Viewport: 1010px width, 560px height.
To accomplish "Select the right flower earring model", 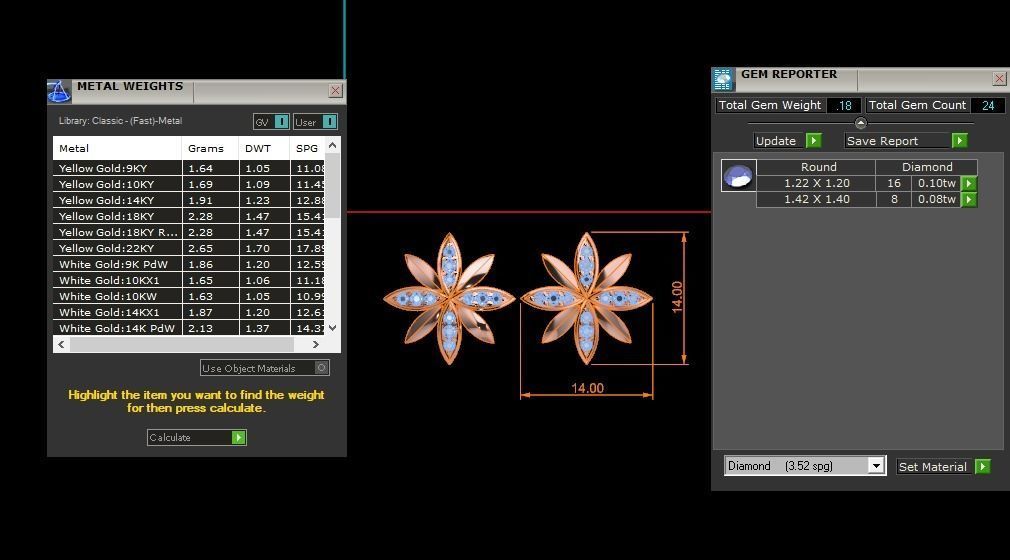I will (586, 298).
